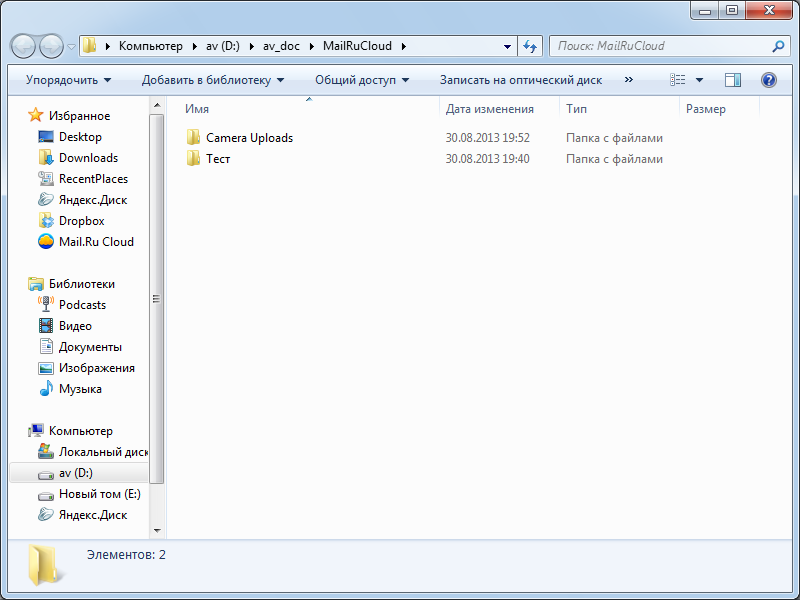Show more toolbar commands chevron
This screenshot has height=600, width=800.
[x=629, y=80]
